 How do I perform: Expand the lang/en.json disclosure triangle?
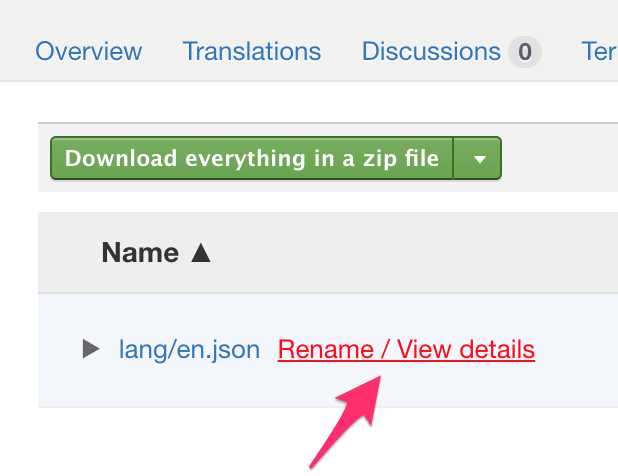(x=91, y=349)
